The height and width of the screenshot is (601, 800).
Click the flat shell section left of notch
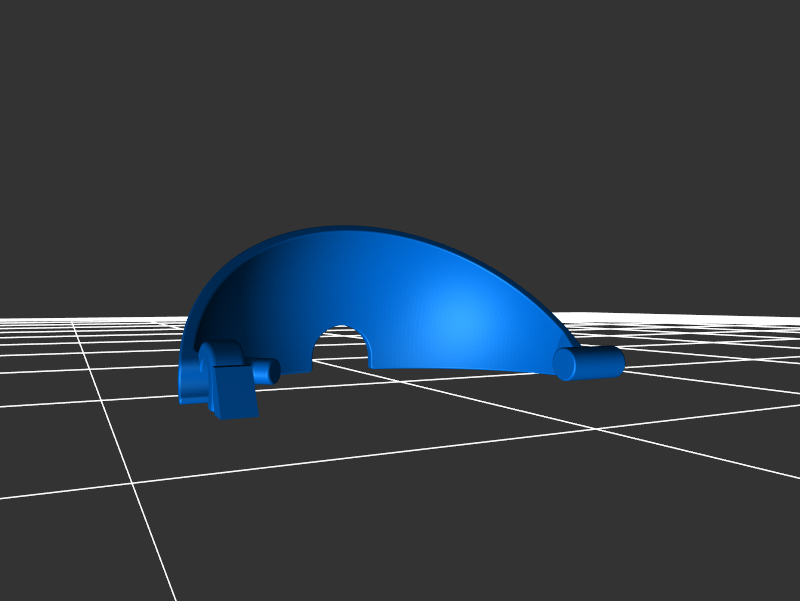click(x=296, y=358)
